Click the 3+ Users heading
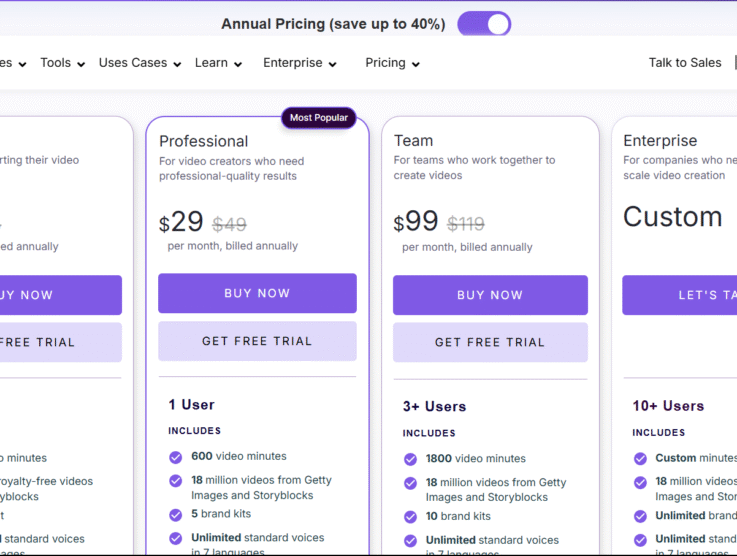This screenshot has height=556, width=737. click(x=434, y=407)
